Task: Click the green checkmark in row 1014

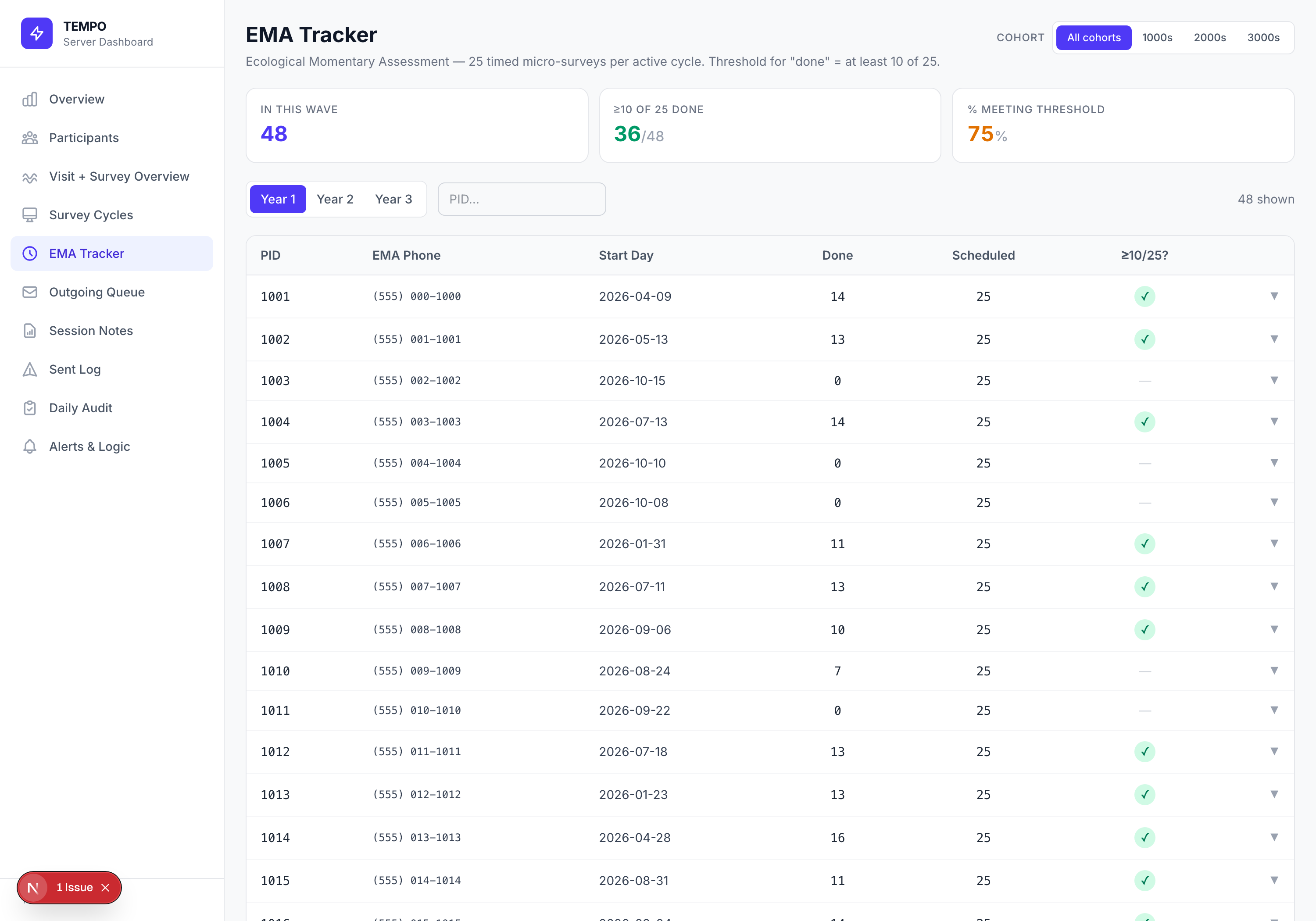Action: click(1144, 838)
